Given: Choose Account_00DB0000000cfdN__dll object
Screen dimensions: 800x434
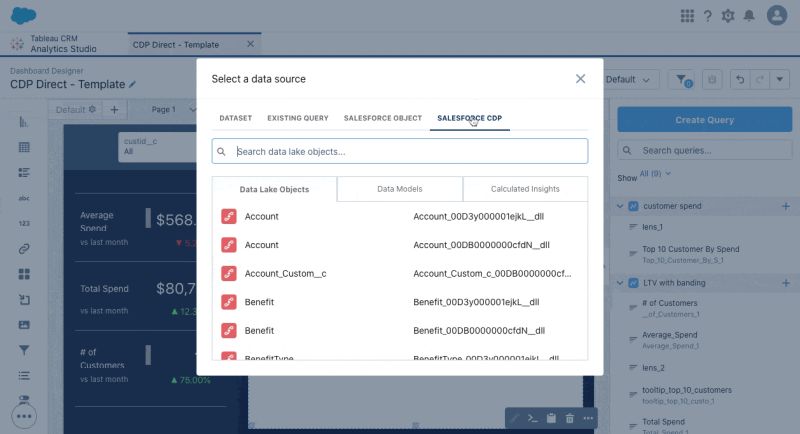Looking at the screenshot, I should (400, 245).
